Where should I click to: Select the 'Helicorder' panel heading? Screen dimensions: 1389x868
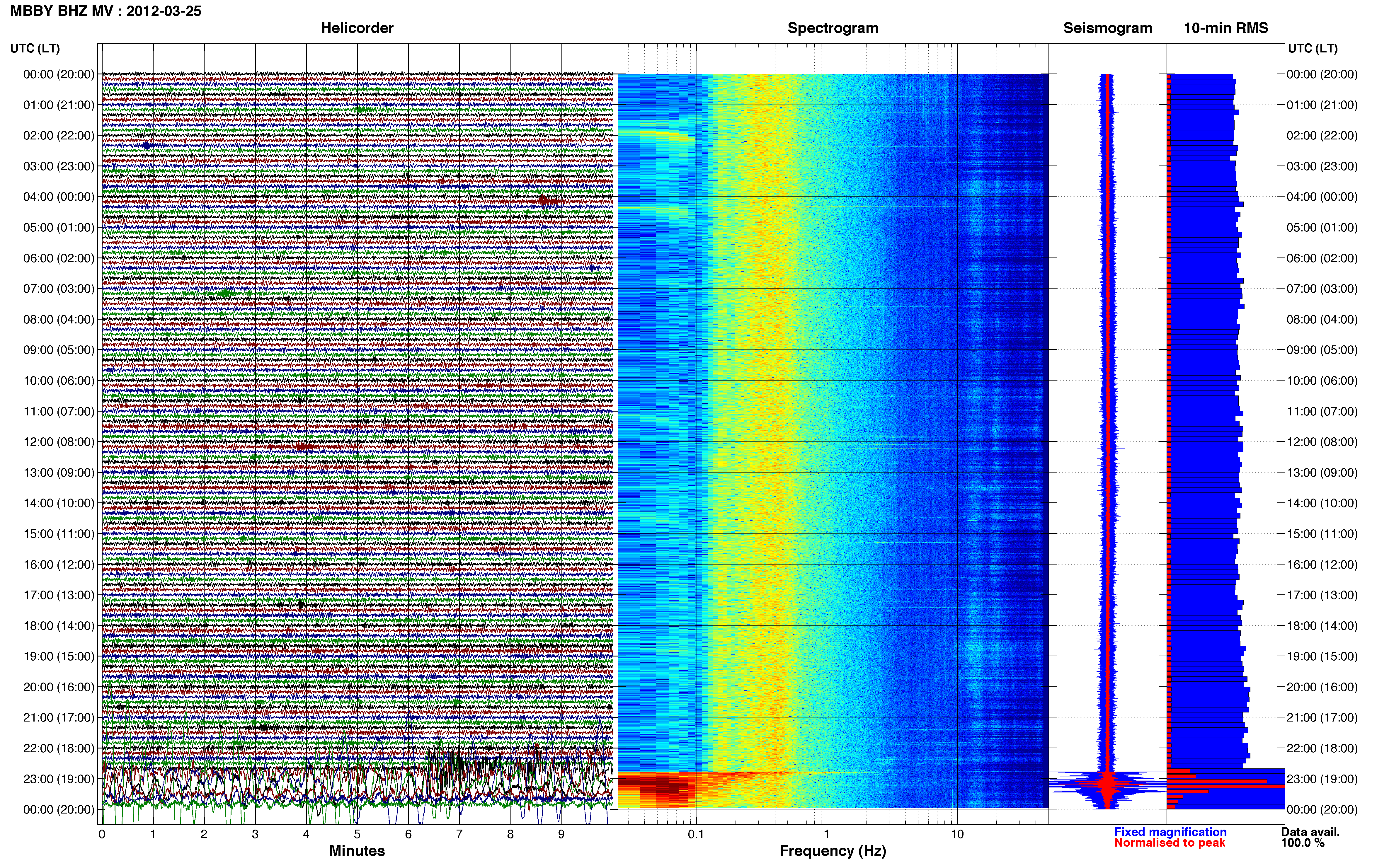pyautogui.click(x=357, y=28)
